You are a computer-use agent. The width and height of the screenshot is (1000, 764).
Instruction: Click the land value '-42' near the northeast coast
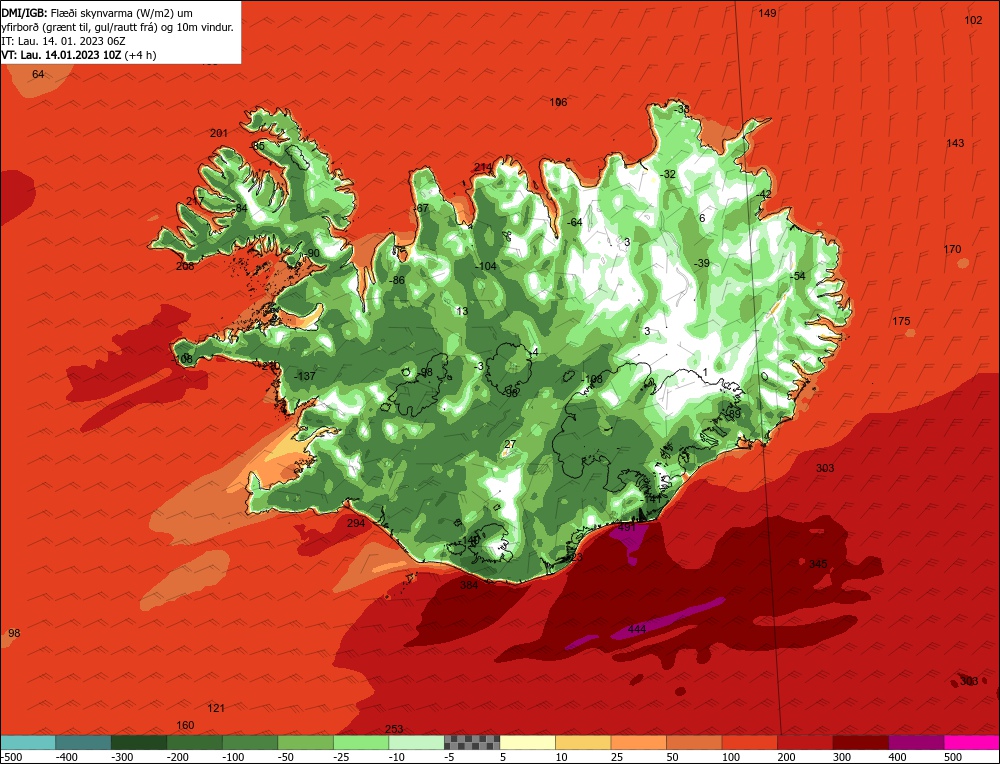pyautogui.click(x=764, y=194)
